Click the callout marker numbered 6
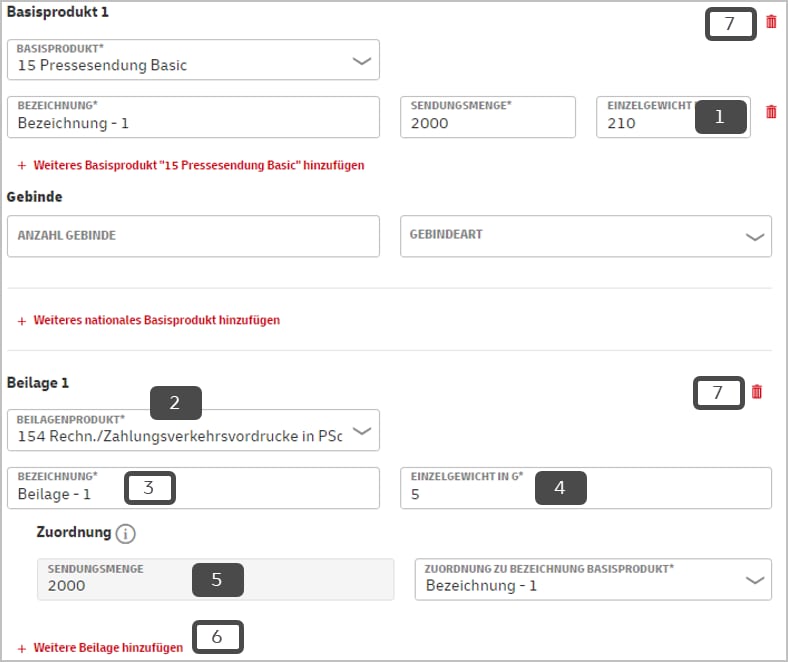788x662 pixels. [218, 637]
